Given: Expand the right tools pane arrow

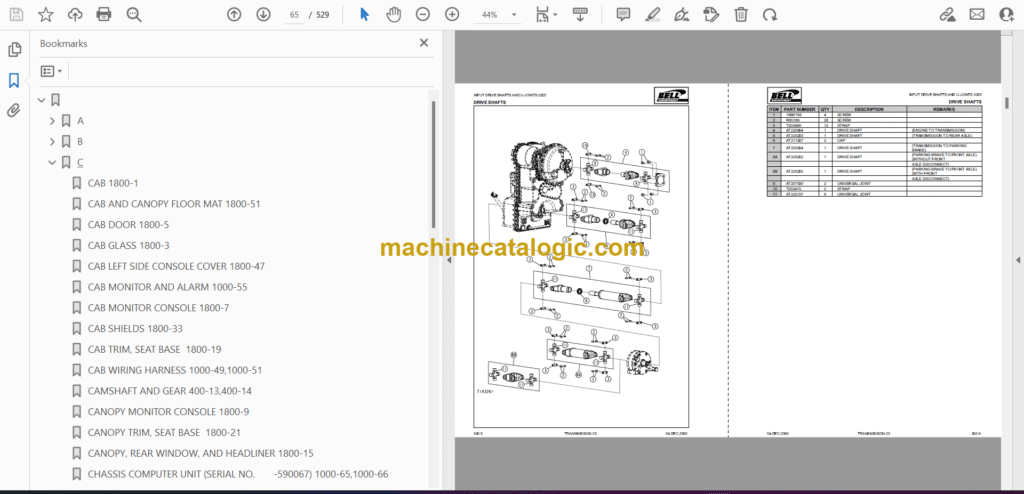Looking at the screenshot, I should (1017, 260).
